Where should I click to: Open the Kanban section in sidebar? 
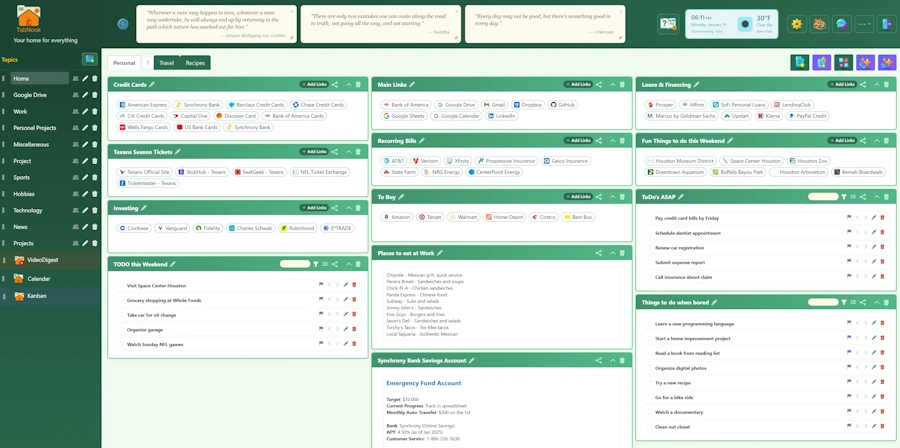click(37, 296)
